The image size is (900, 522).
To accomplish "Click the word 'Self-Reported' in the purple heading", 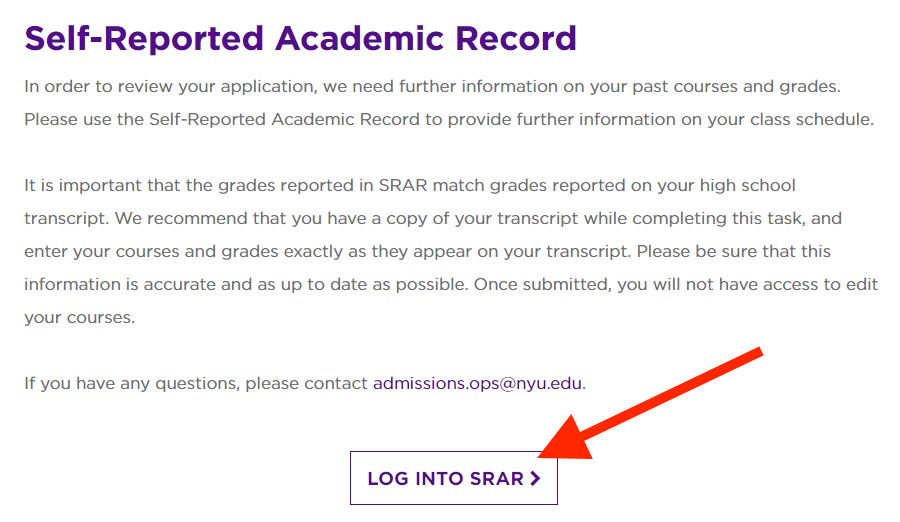I will pos(142,38).
